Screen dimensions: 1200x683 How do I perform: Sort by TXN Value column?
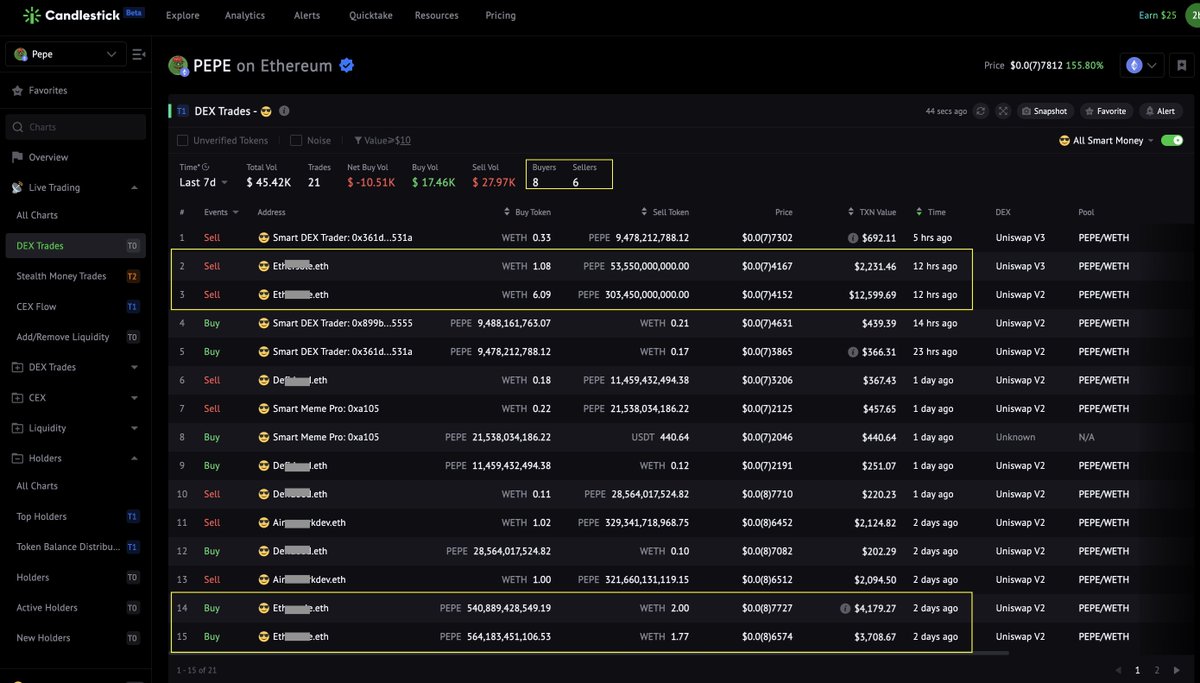851,212
